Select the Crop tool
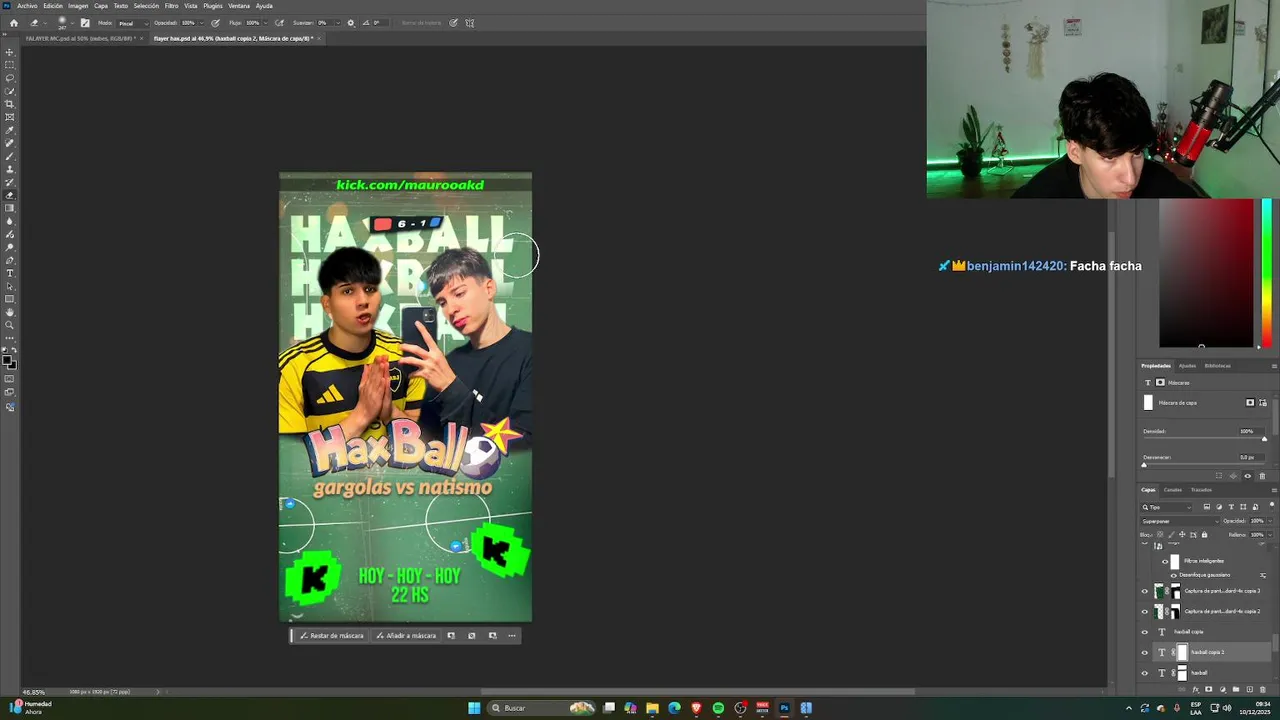This screenshot has width=1280, height=720. tap(10, 104)
